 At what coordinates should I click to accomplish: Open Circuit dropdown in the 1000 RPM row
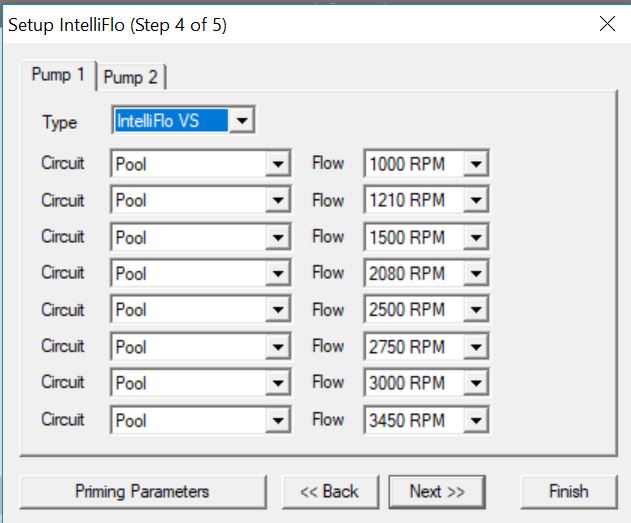[200, 163]
